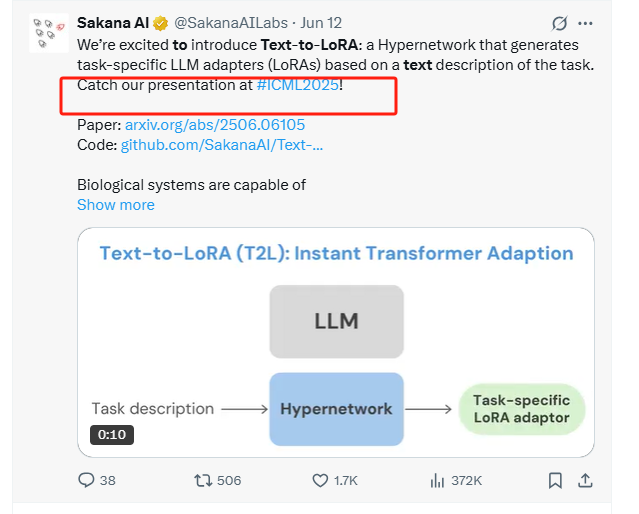This screenshot has height=514, width=639.
Task: Click the Grok explain icon beside the date
Action: pos(560,23)
